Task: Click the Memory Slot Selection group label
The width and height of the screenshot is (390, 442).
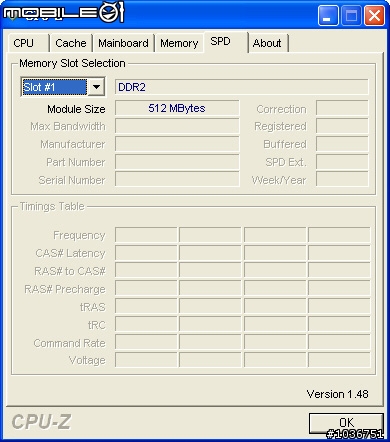Action: [72, 63]
